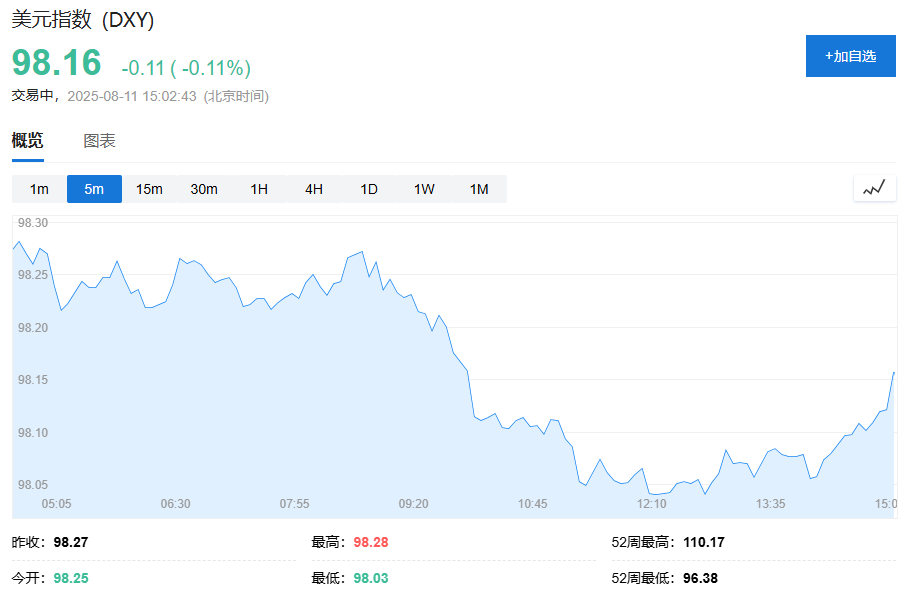
Task: Click the 98.10 y-axis label
Action: 33,432
